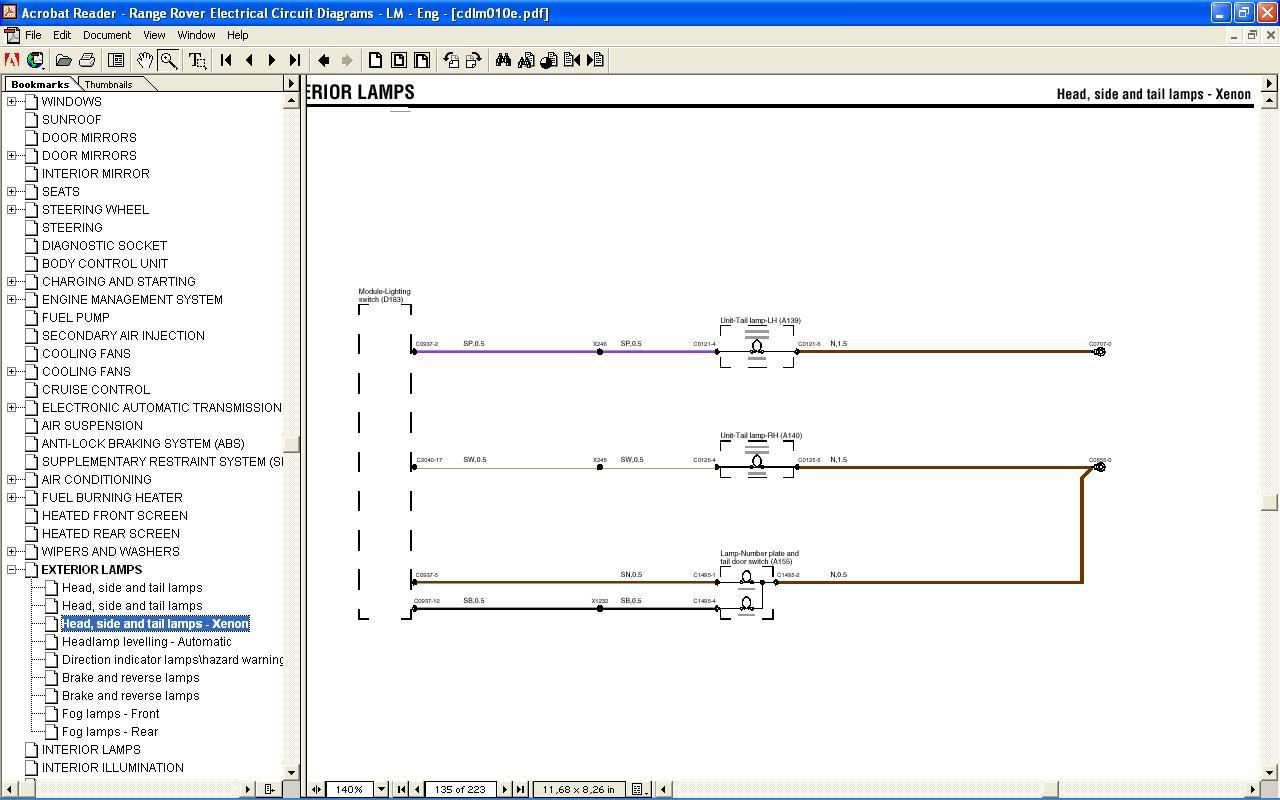Open the BODY CONTROL UNIT bookmark
Viewport: 1280px width, 800px height.
click(x=105, y=263)
